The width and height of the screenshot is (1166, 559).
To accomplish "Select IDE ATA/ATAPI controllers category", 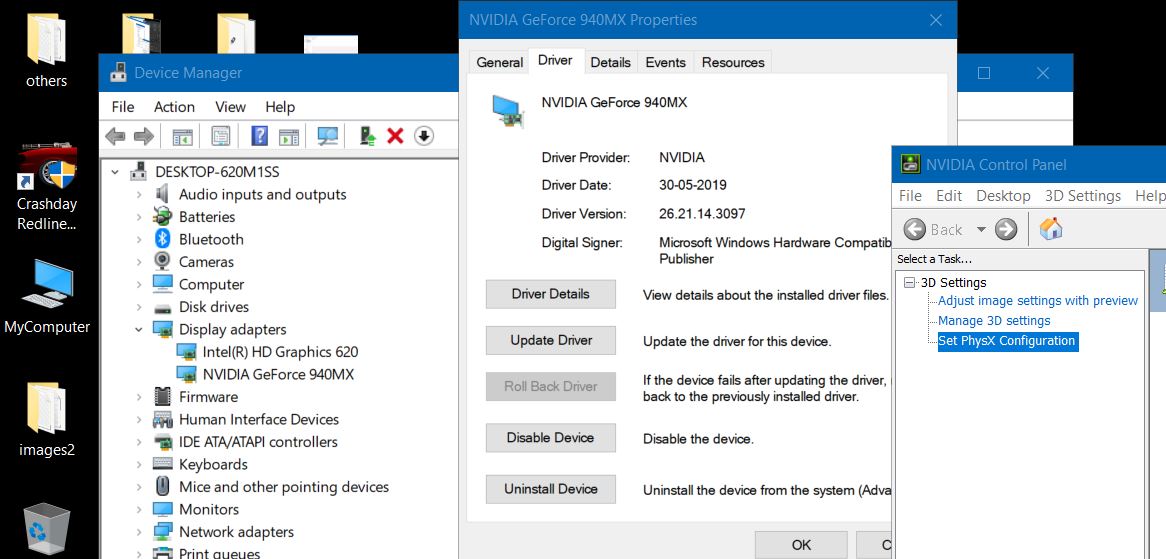I will click(x=258, y=442).
